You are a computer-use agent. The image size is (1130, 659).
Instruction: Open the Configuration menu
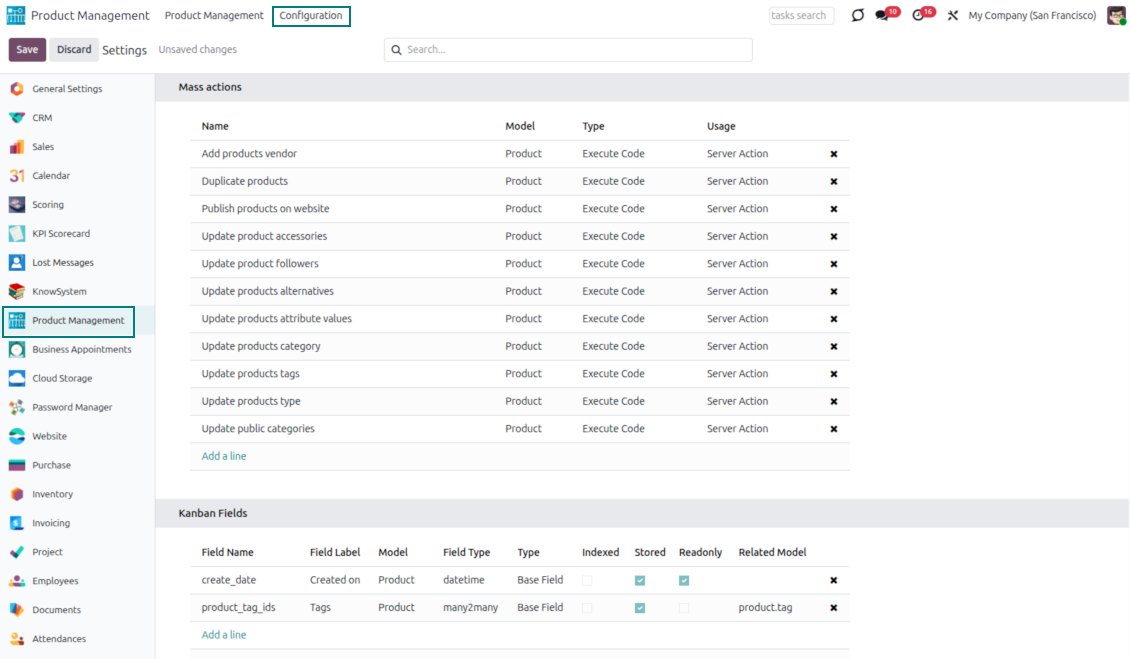(311, 16)
